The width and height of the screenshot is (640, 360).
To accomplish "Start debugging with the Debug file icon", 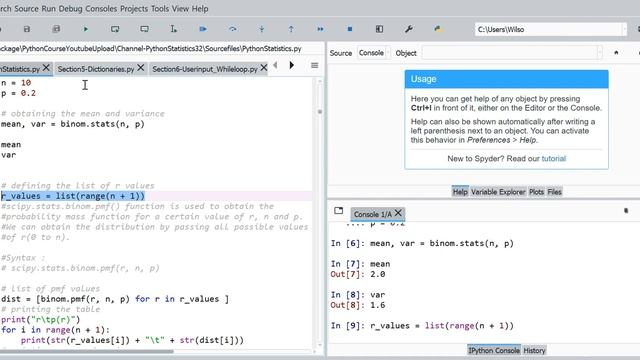I will click(x=203, y=29).
